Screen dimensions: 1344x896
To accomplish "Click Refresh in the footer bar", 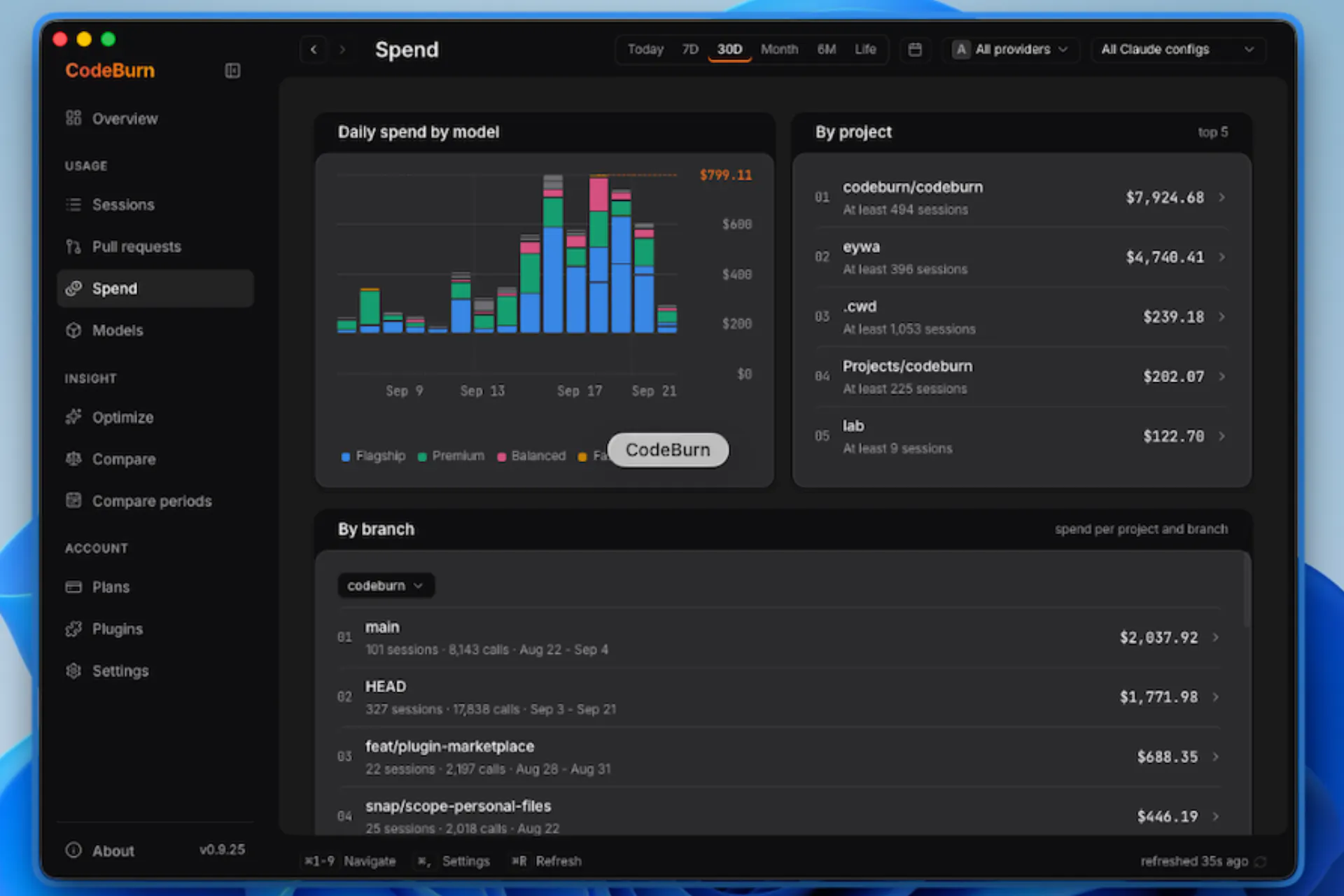I will click(x=547, y=861).
